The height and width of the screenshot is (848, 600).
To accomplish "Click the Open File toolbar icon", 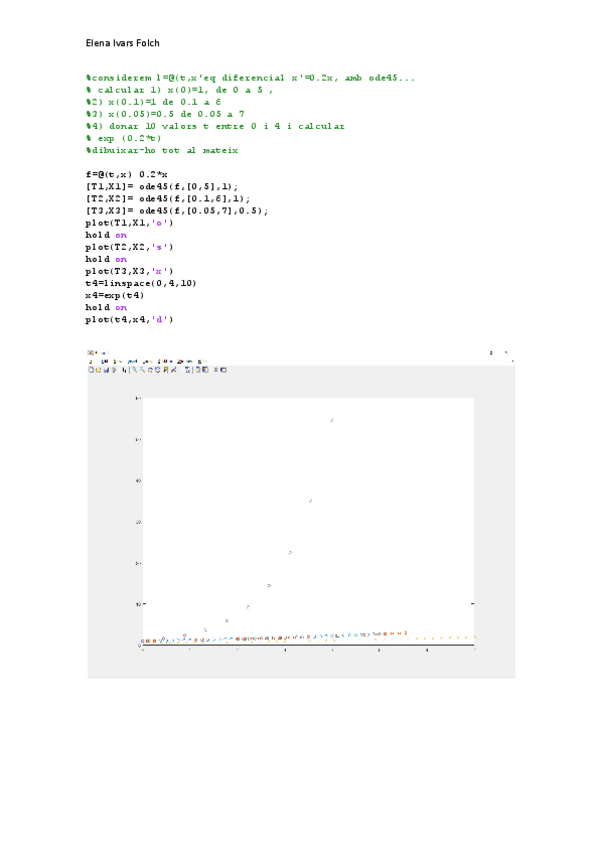I will (98, 370).
